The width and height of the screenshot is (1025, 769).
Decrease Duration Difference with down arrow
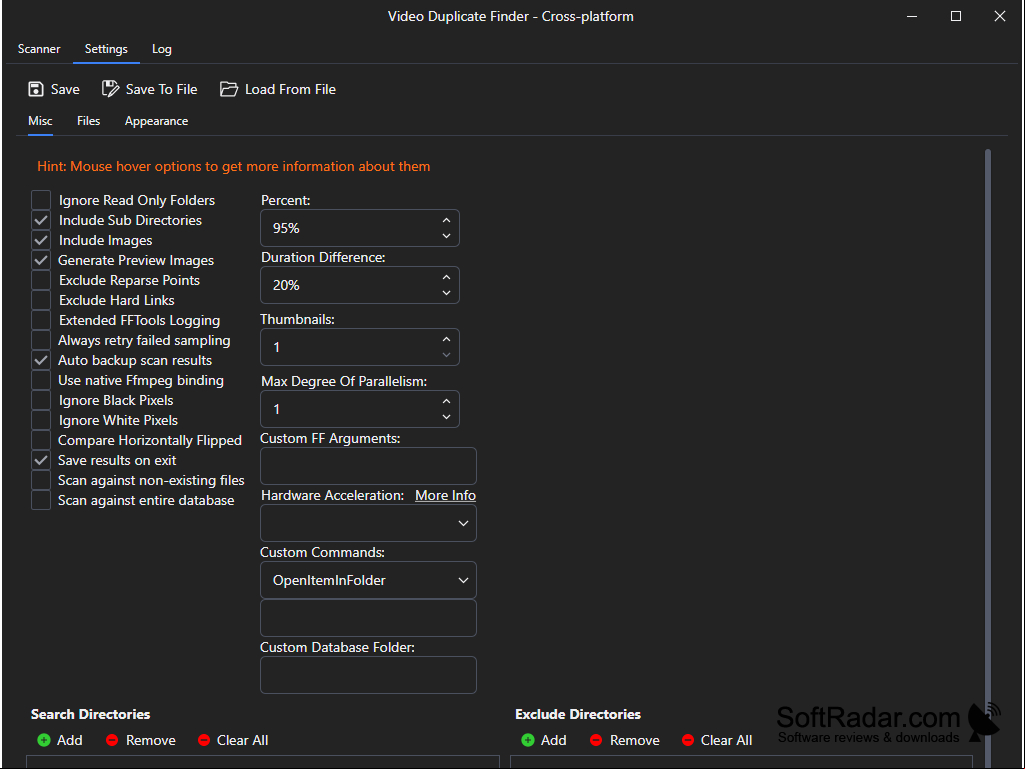pyautogui.click(x=446, y=293)
